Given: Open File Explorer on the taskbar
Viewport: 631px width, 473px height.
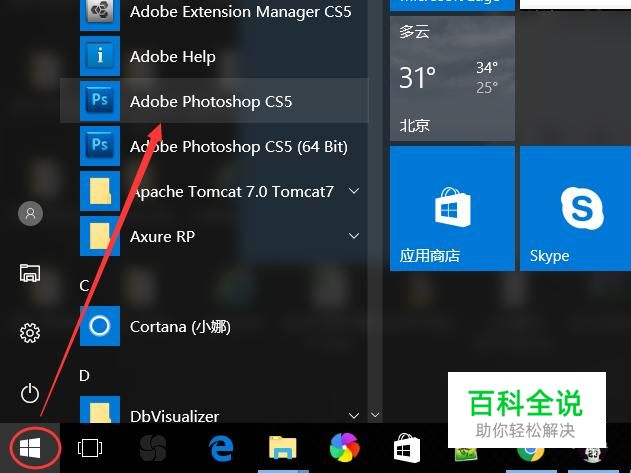Looking at the screenshot, I should coord(283,448).
